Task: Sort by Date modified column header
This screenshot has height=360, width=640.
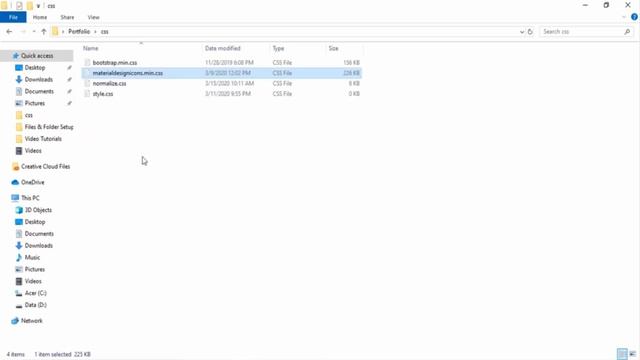Action: 222,48
